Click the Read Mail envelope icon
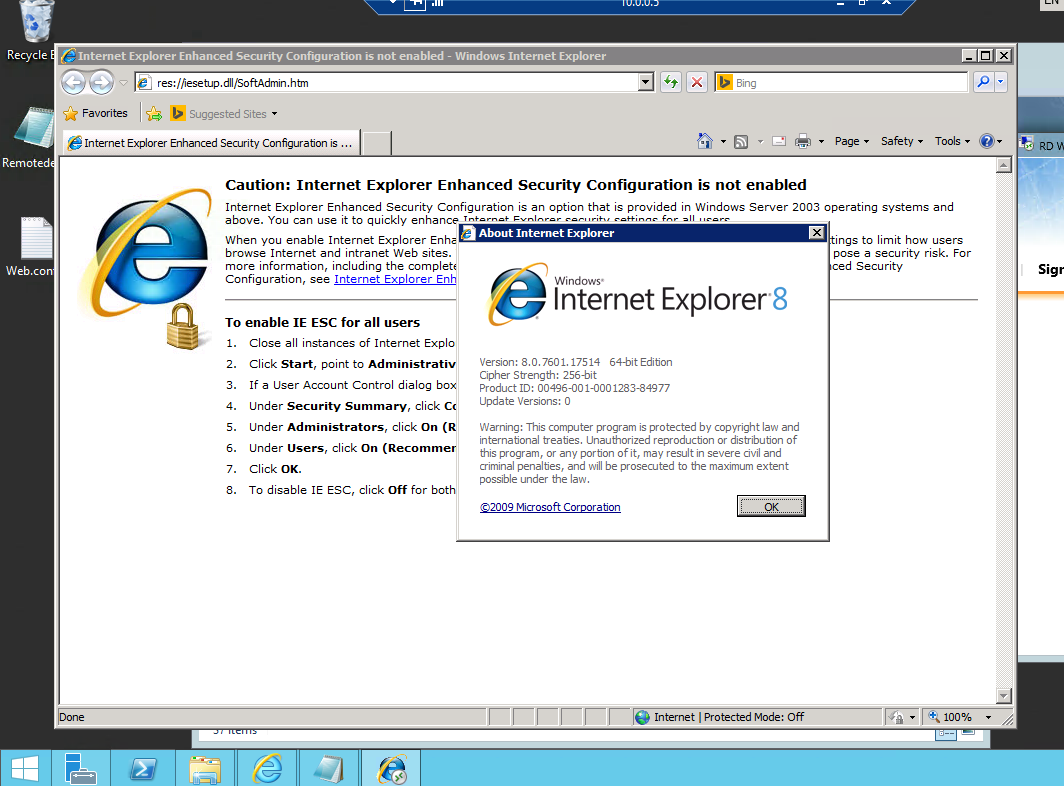1064x786 pixels. (x=779, y=141)
